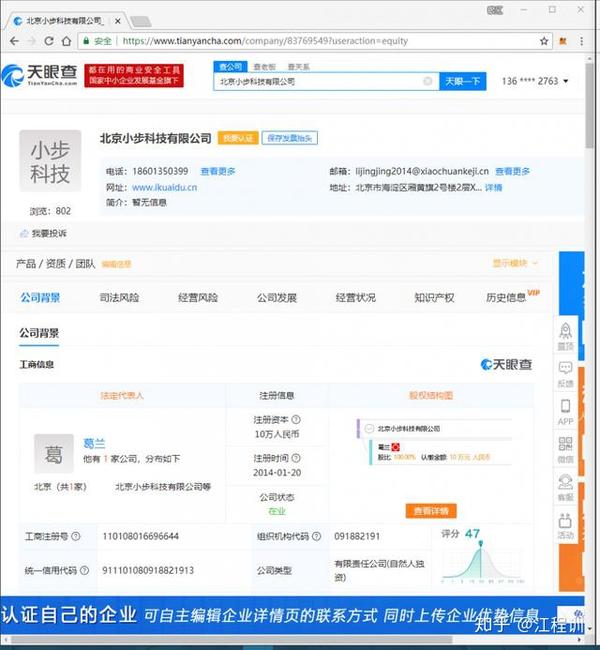Click the 天眼一下 search button
Viewport: 600px width, 650px height.
tap(462, 81)
